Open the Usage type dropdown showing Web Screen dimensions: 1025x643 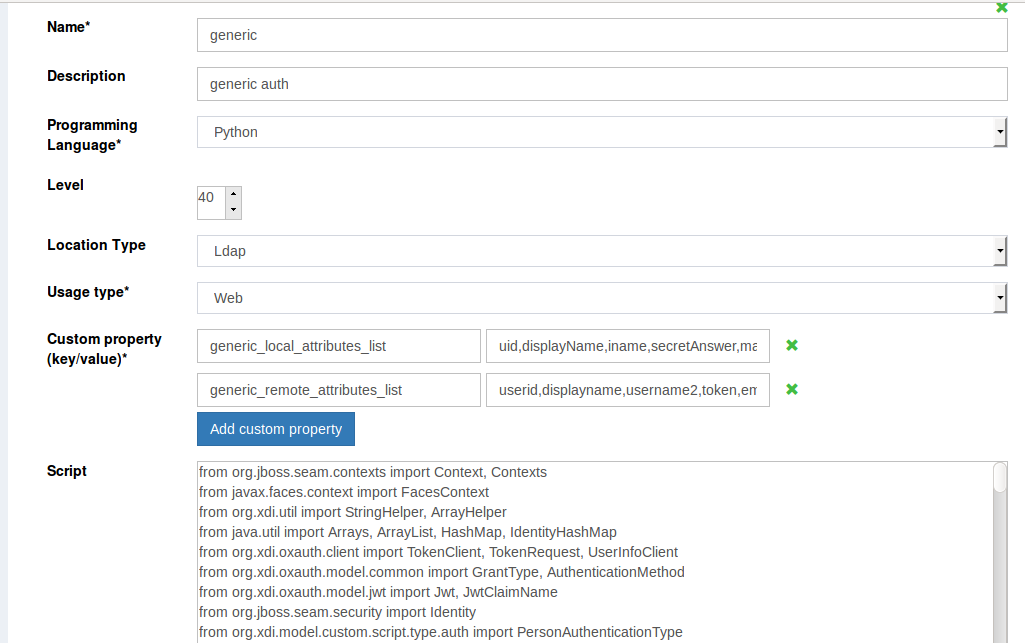[601, 298]
